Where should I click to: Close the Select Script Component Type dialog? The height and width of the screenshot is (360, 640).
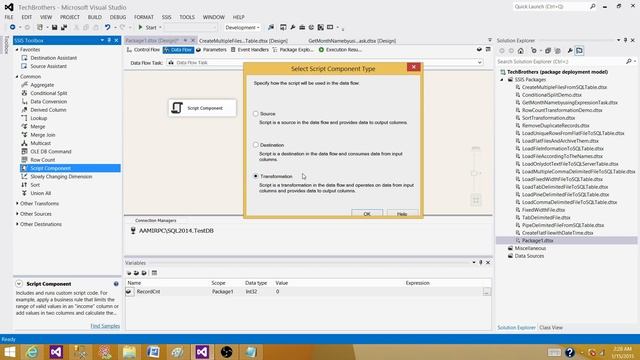coord(413,67)
